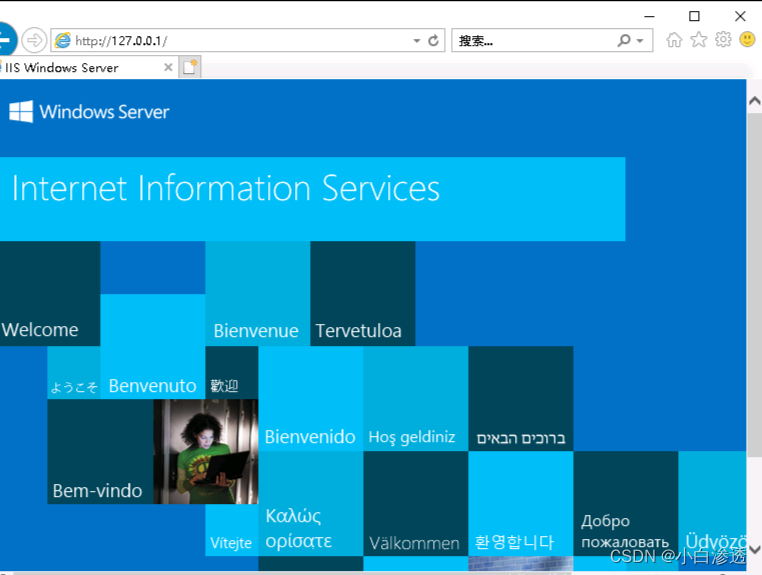The height and width of the screenshot is (575, 762).
Task: Click the Välkommen tile
Action: coord(416,504)
